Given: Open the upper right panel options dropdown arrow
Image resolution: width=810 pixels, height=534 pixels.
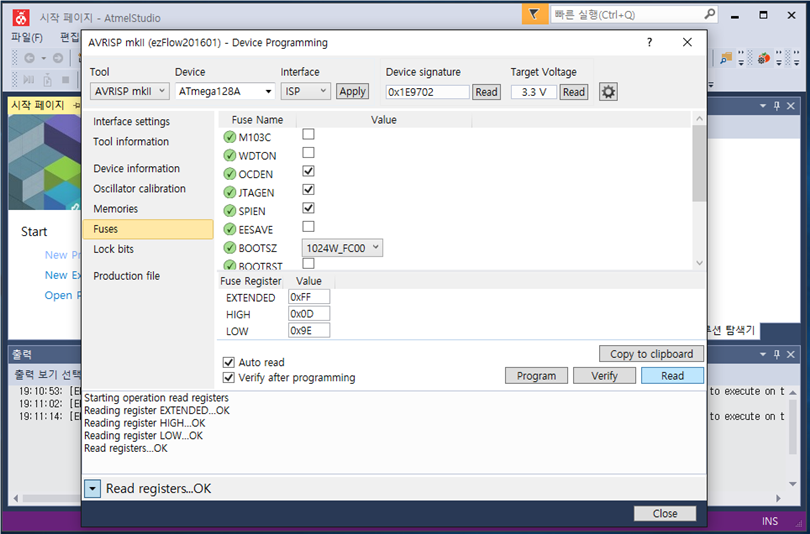Looking at the screenshot, I should tap(762, 106).
